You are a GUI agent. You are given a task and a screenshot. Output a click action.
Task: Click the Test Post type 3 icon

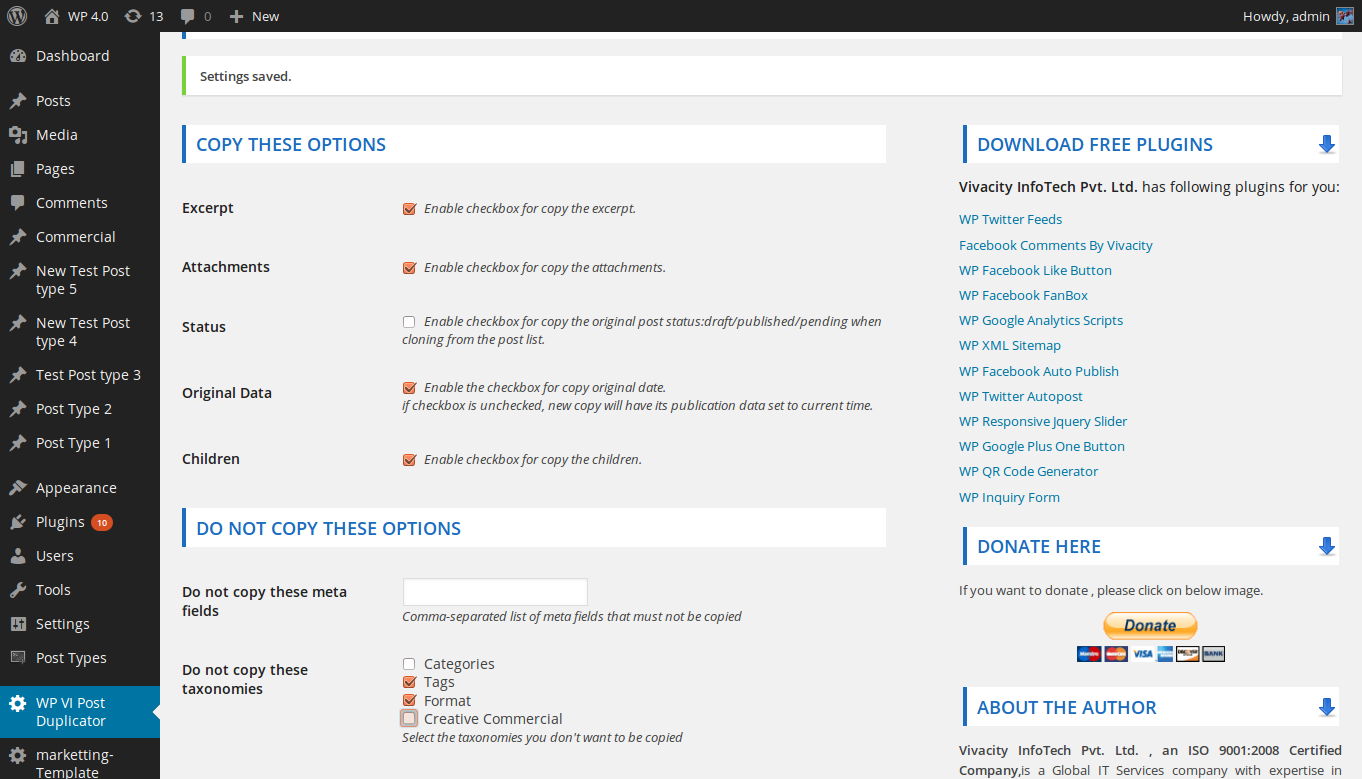click(x=17, y=375)
